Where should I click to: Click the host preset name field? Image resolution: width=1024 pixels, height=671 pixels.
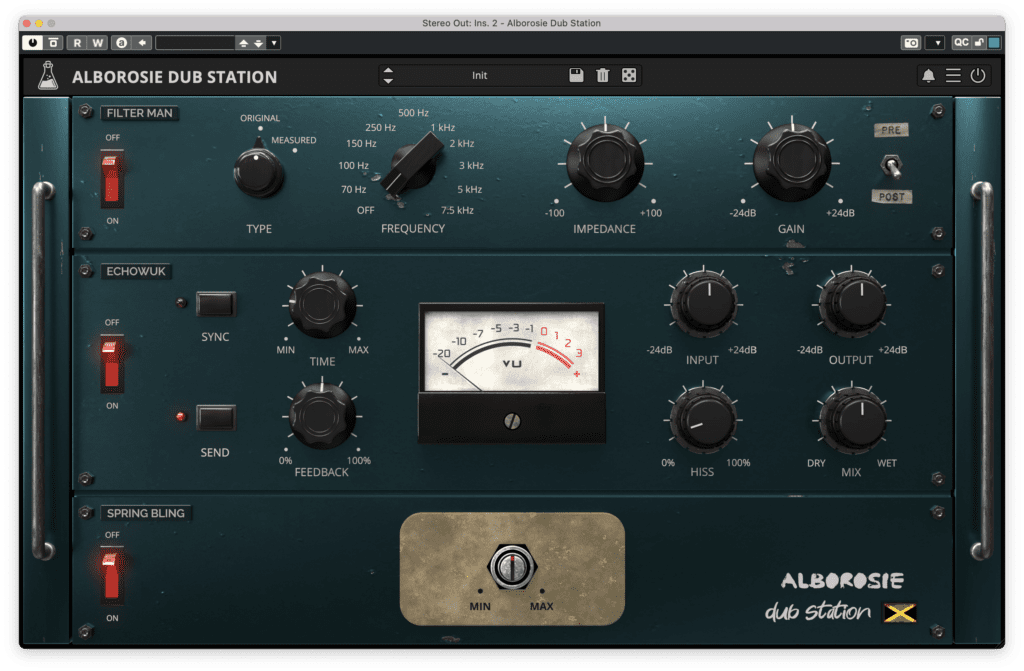pos(195,43)
